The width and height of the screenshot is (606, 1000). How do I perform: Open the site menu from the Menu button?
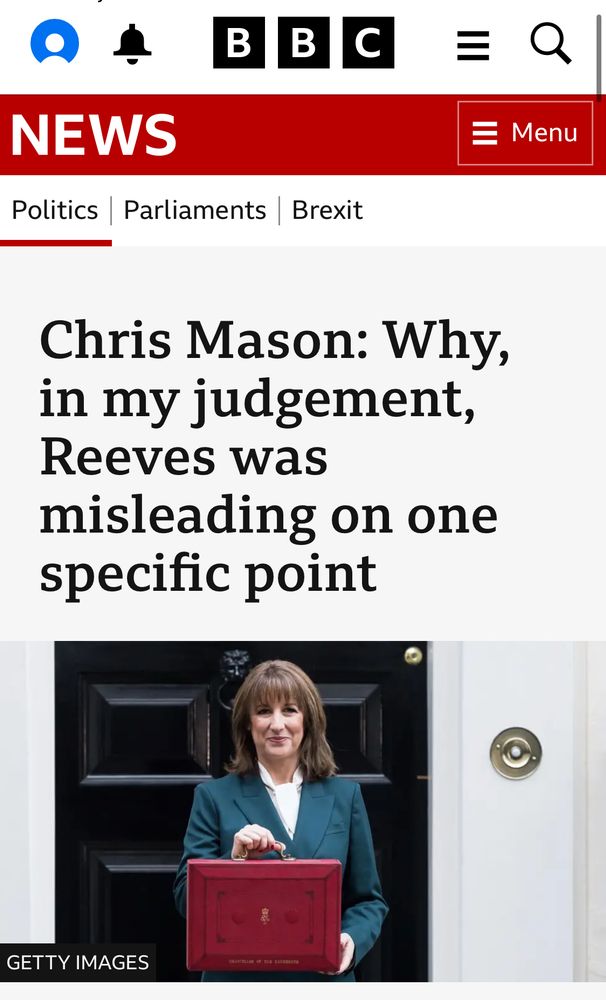525,133
